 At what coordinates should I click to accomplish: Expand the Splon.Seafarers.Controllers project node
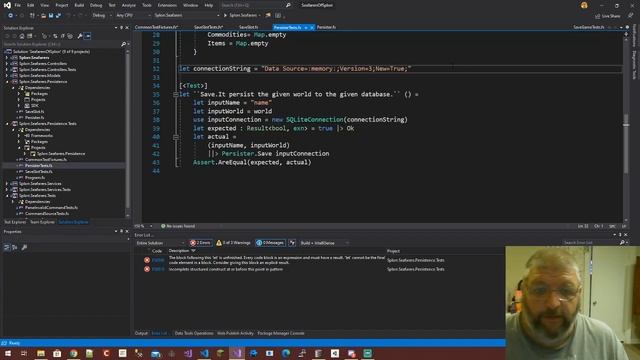[7, 64]
